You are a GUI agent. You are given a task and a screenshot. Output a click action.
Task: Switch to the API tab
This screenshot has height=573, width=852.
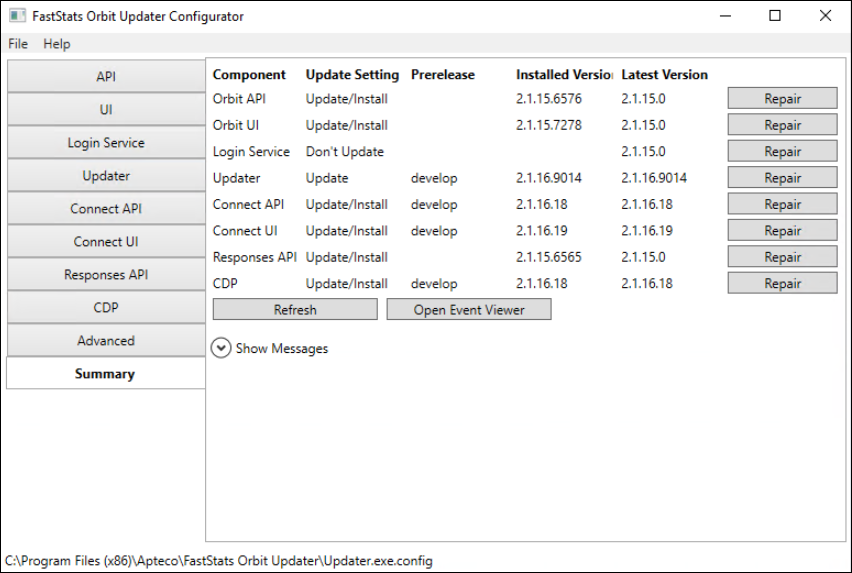106,77
